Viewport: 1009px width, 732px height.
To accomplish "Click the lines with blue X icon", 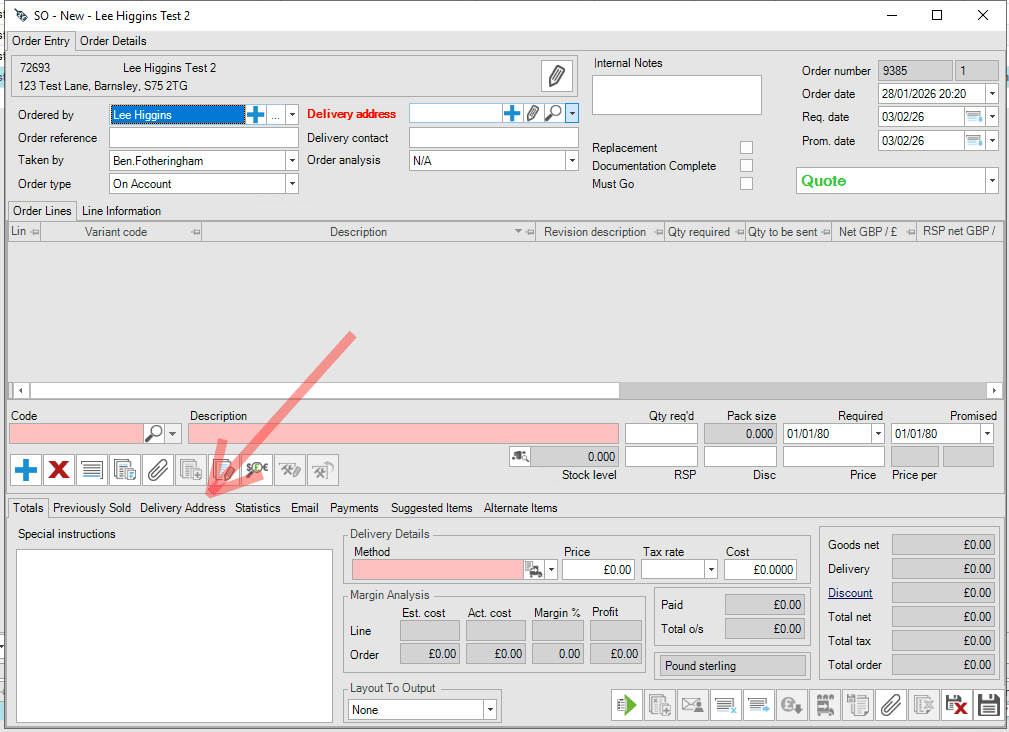I will click(726, 705).
